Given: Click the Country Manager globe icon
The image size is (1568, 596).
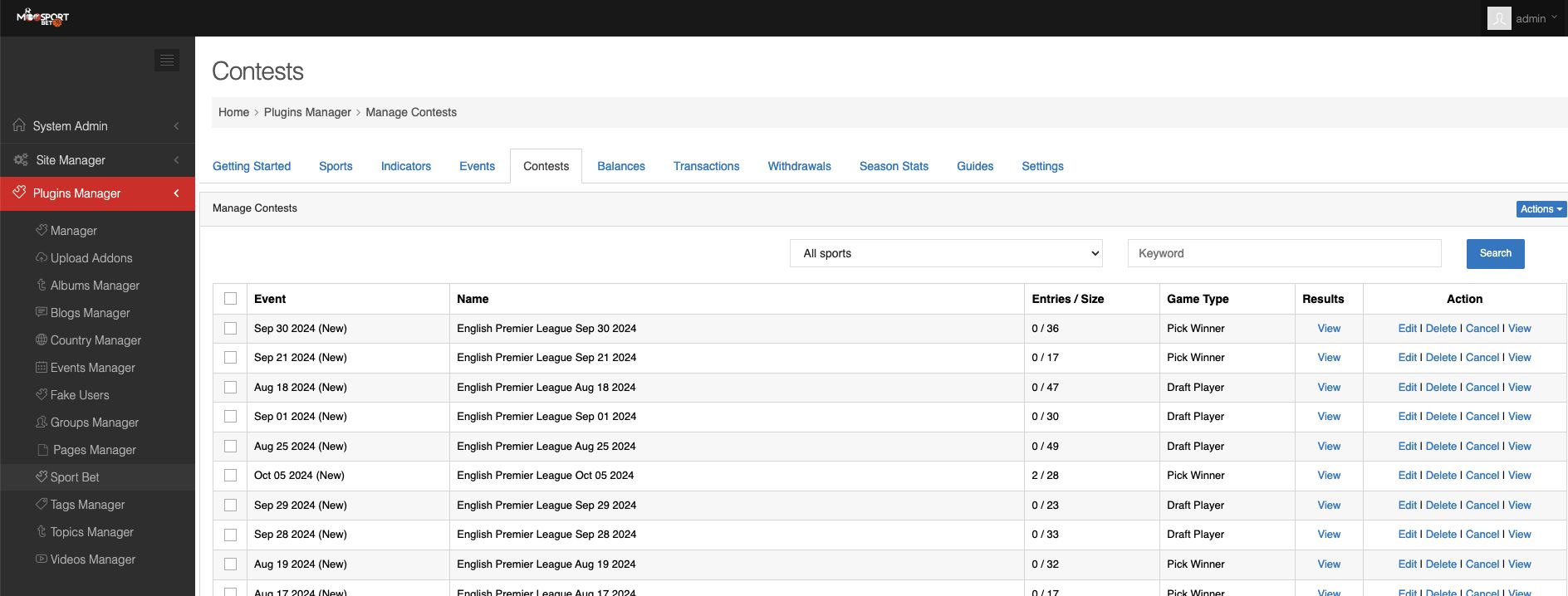Looking at the screenshot, I should [x=42, y=340].
